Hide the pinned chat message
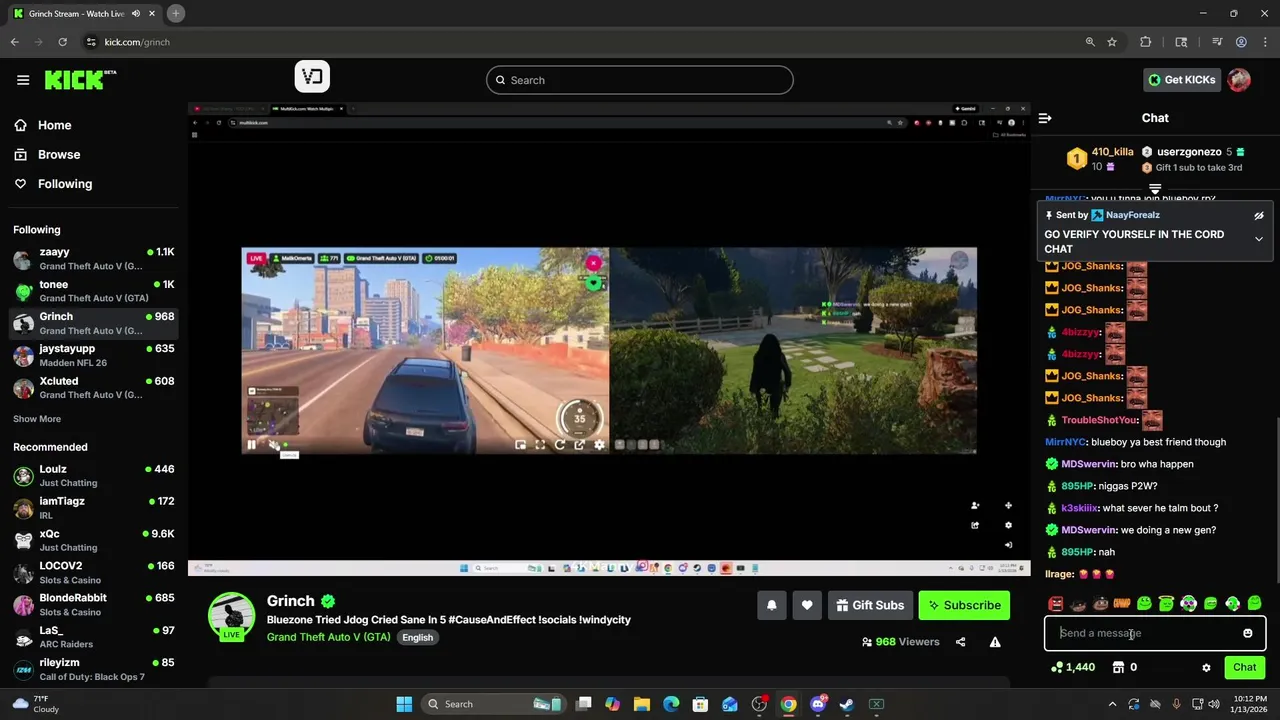Image resolution: width=1280 pixels, height=720 pixels. pyautogui.click(x=1259, y=215)
